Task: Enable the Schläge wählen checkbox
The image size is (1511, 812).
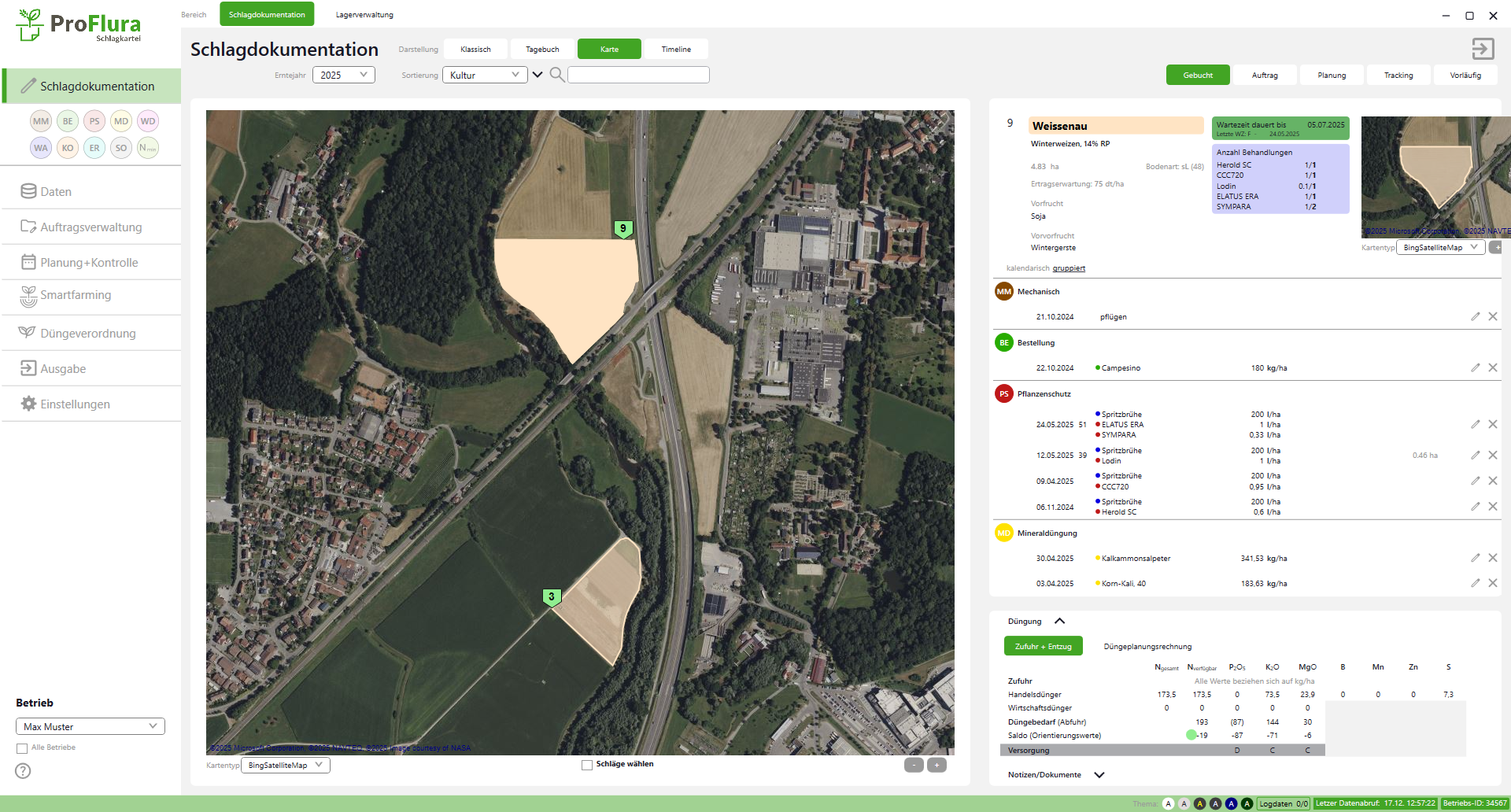Action: point(587,765)
